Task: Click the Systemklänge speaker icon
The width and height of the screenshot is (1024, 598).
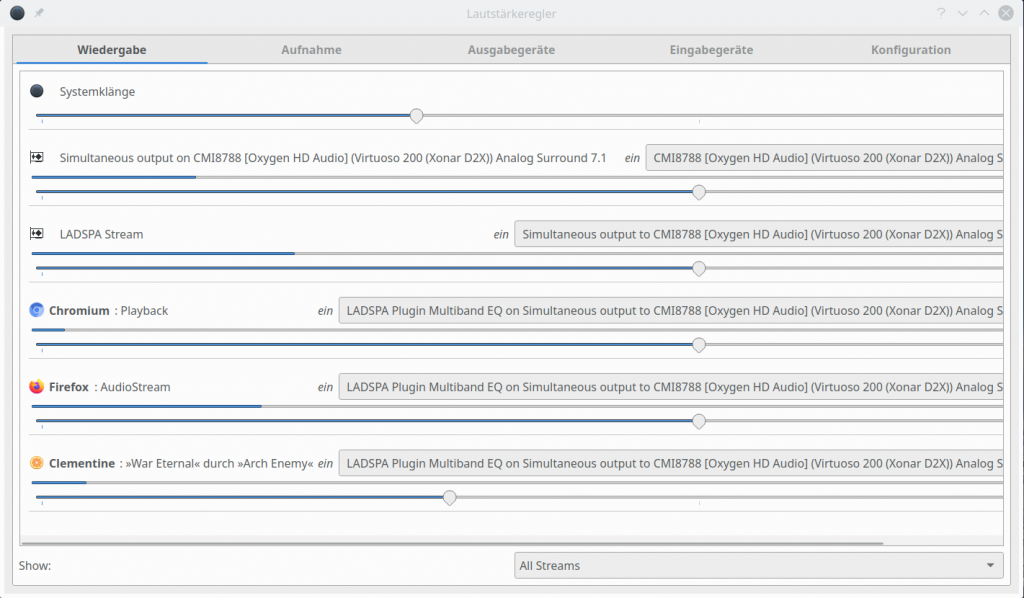Action: click(x=37, y=90)
